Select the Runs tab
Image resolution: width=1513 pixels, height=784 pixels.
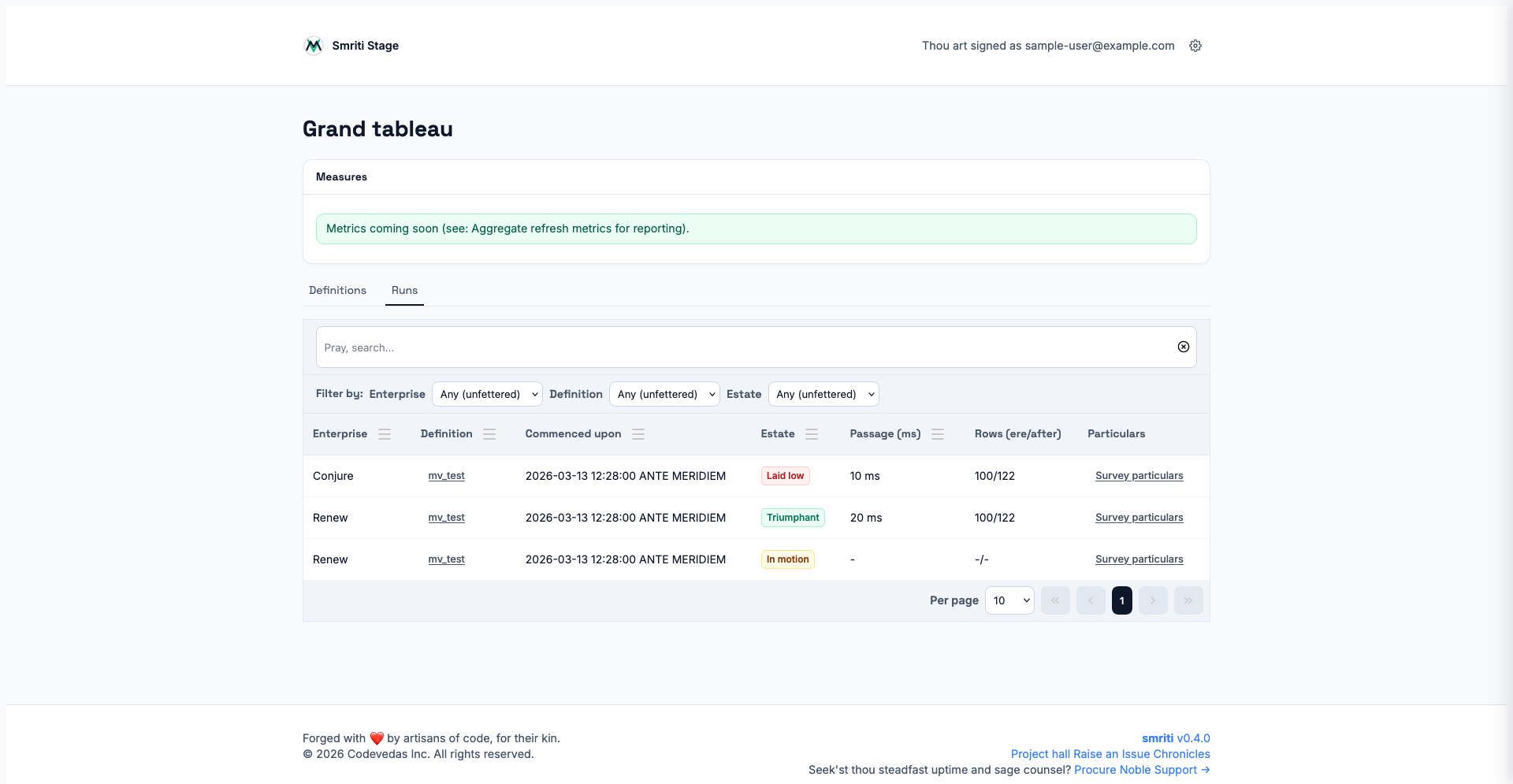(404, 290)
